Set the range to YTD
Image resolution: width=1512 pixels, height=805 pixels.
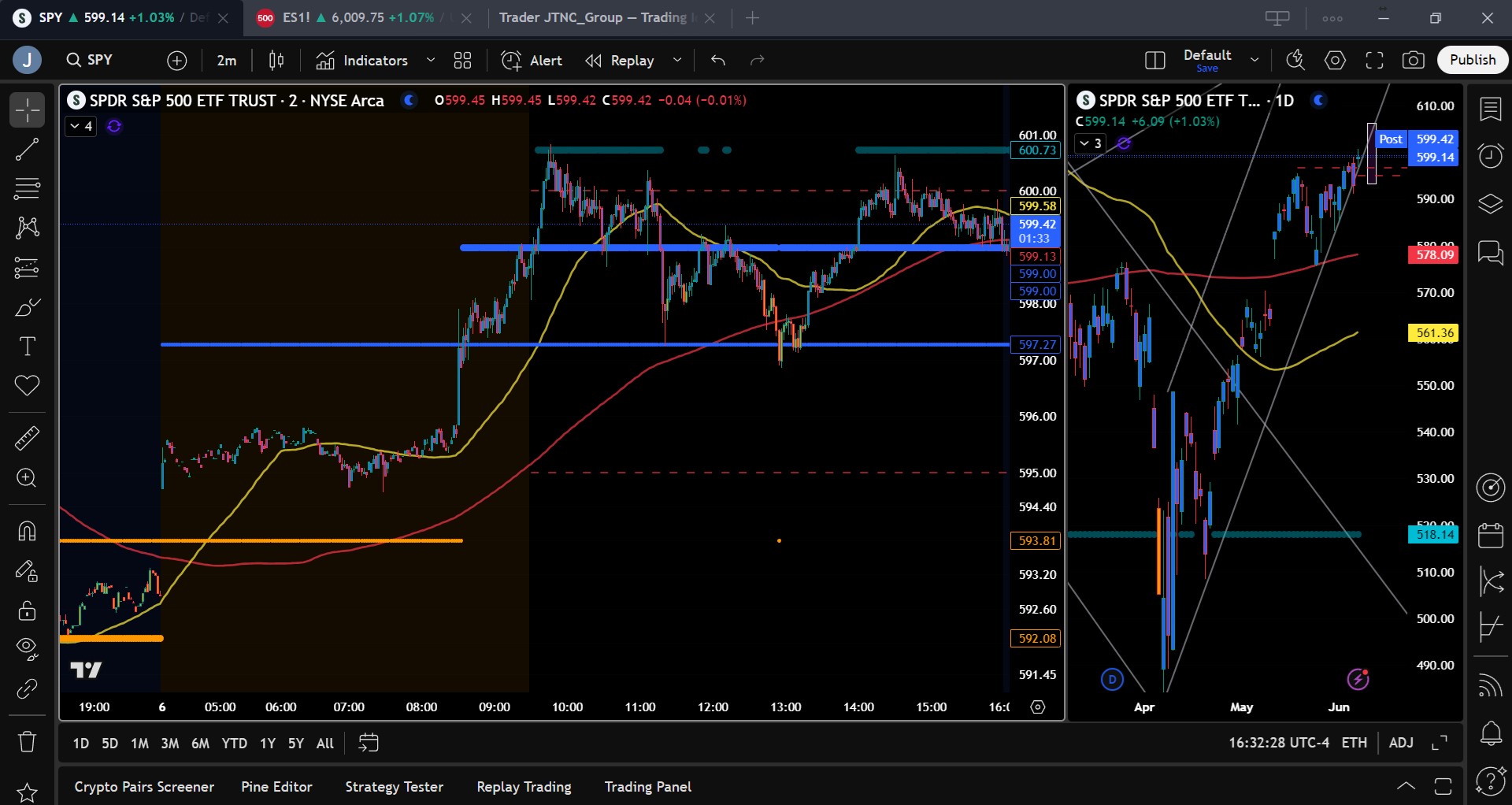(235, 744)
